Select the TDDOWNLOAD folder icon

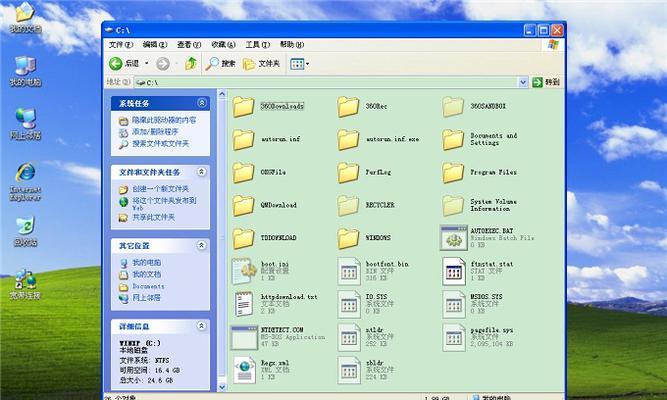[243, 238]
